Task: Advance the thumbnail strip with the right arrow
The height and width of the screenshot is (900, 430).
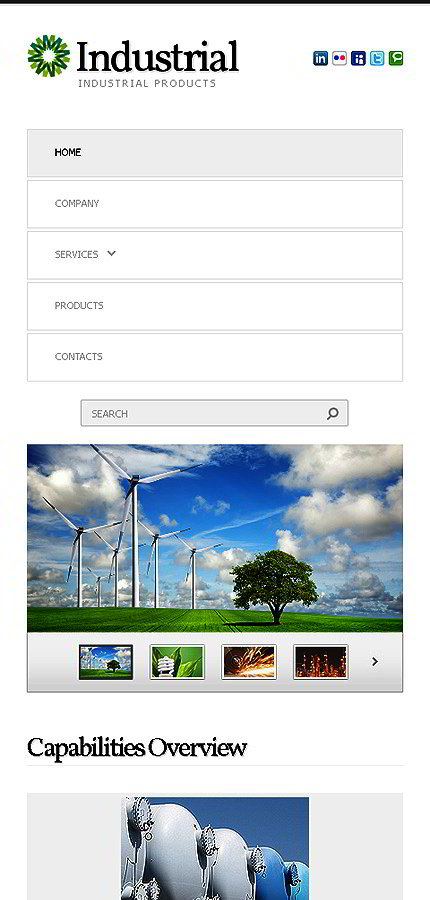Action: (375, 662)
